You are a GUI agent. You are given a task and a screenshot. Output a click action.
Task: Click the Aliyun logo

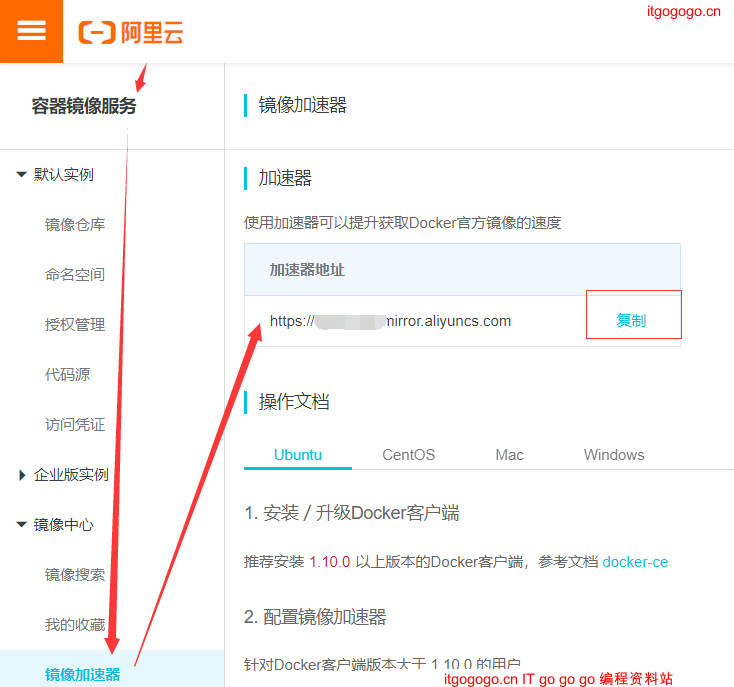[131, 32]
